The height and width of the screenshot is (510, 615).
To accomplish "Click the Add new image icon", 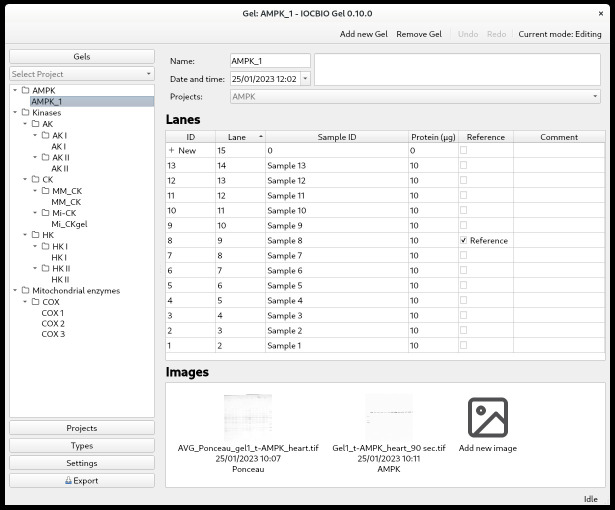I will point(488,417).
